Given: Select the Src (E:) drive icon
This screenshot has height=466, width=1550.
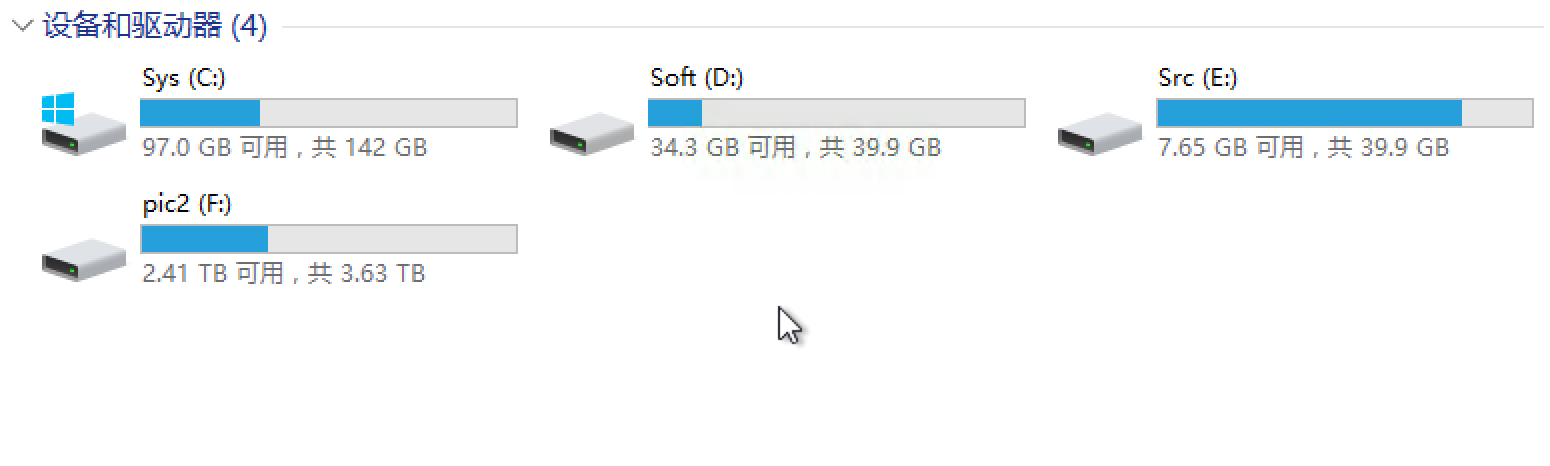Looking at the screenshot, I should coord(1100,134).
